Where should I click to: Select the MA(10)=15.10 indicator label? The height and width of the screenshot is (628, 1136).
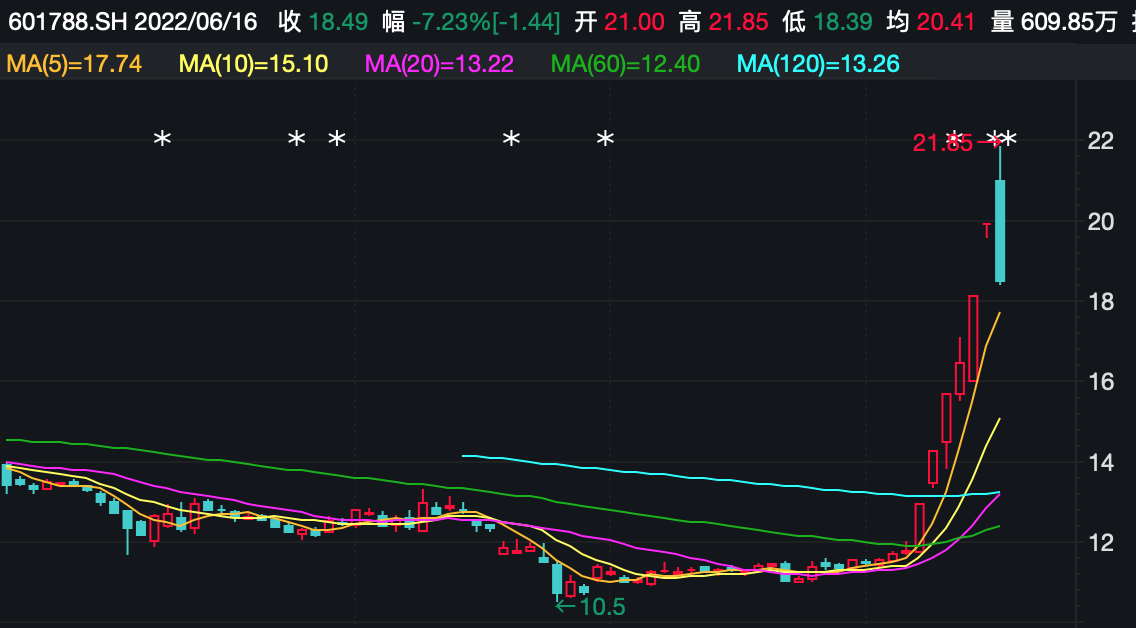(x=254, y=64)
